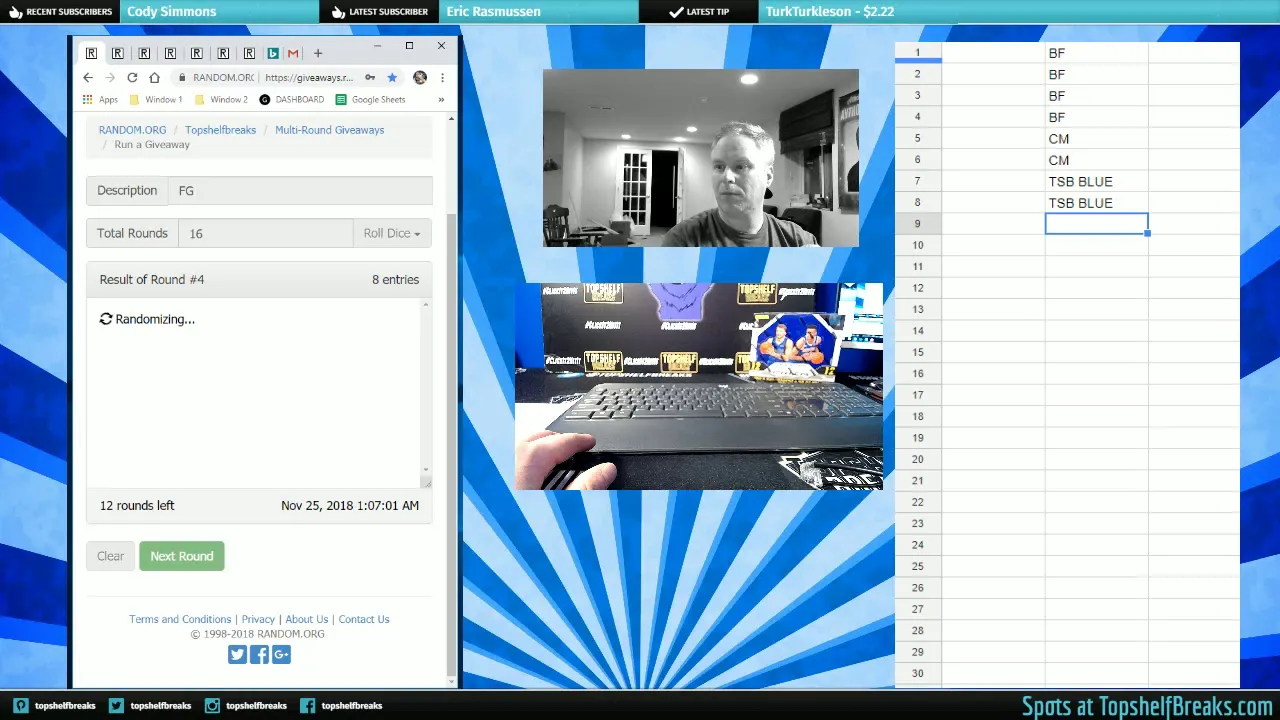This screenshot has height=720, width=1280.
Task: Open the Window 2 bookmark folder
Action: pos(221,99)
